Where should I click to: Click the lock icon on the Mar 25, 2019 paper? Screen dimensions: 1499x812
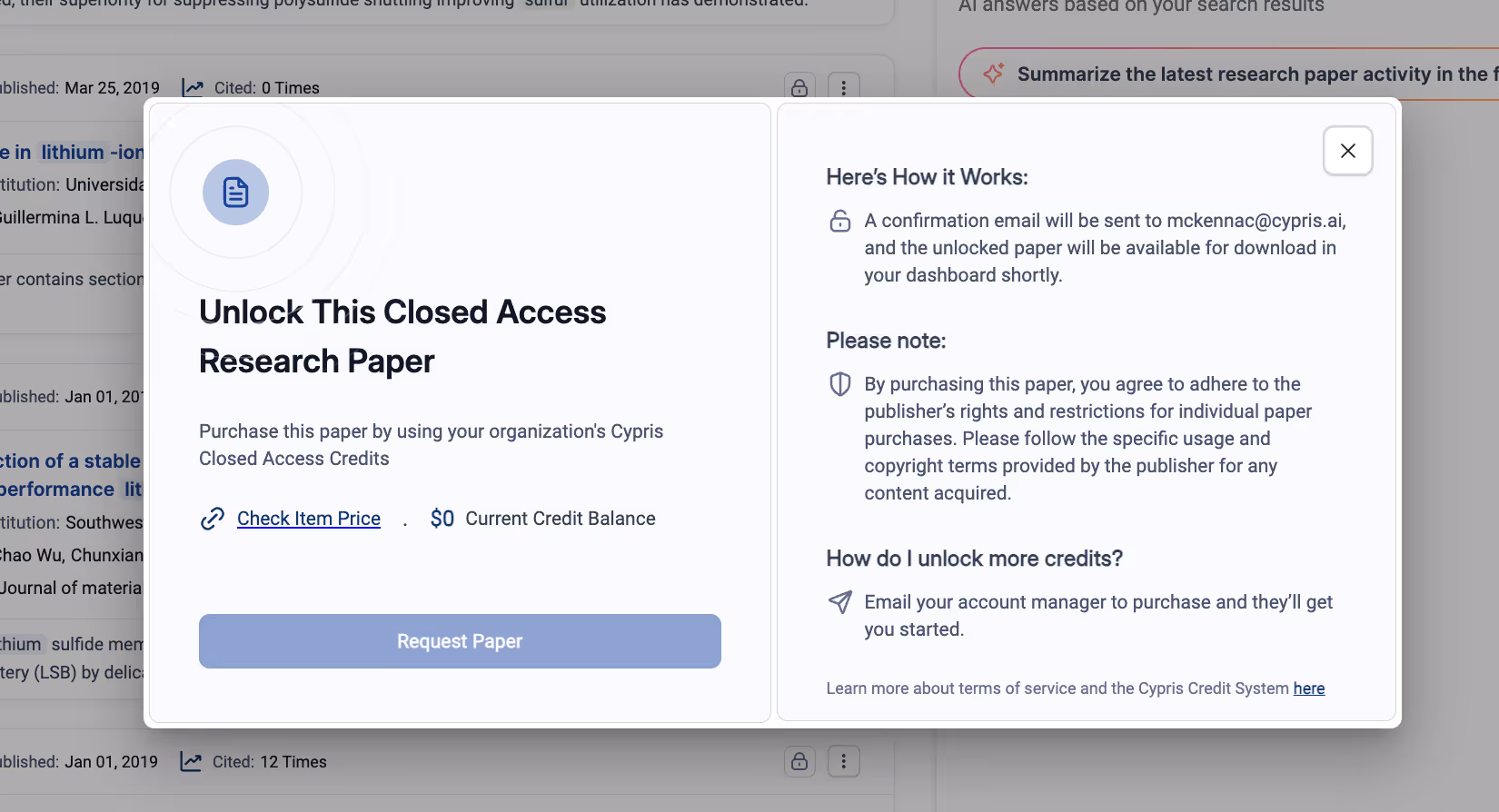(799, 87)
